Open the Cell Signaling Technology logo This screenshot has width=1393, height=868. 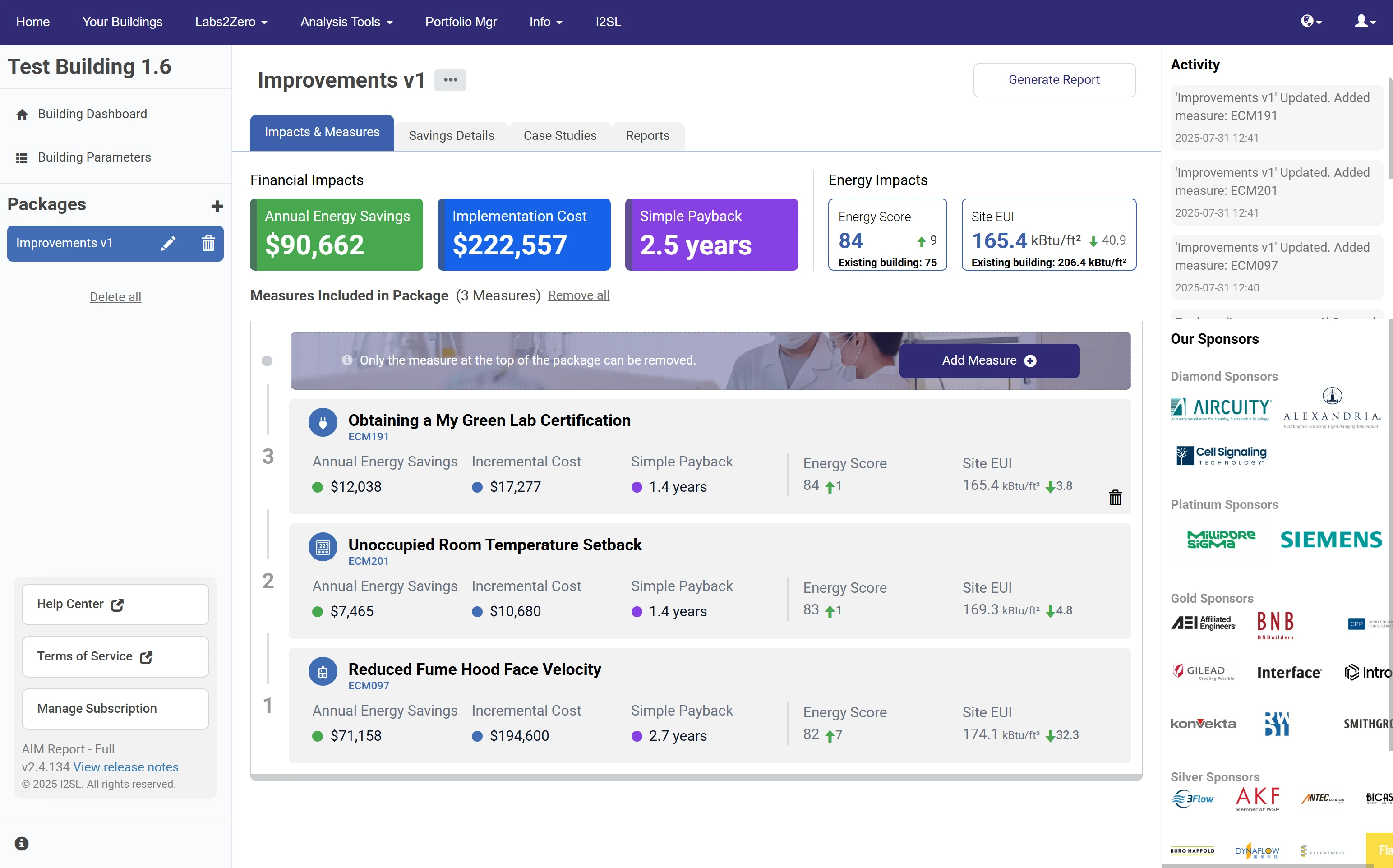[x=1221, y=456]
